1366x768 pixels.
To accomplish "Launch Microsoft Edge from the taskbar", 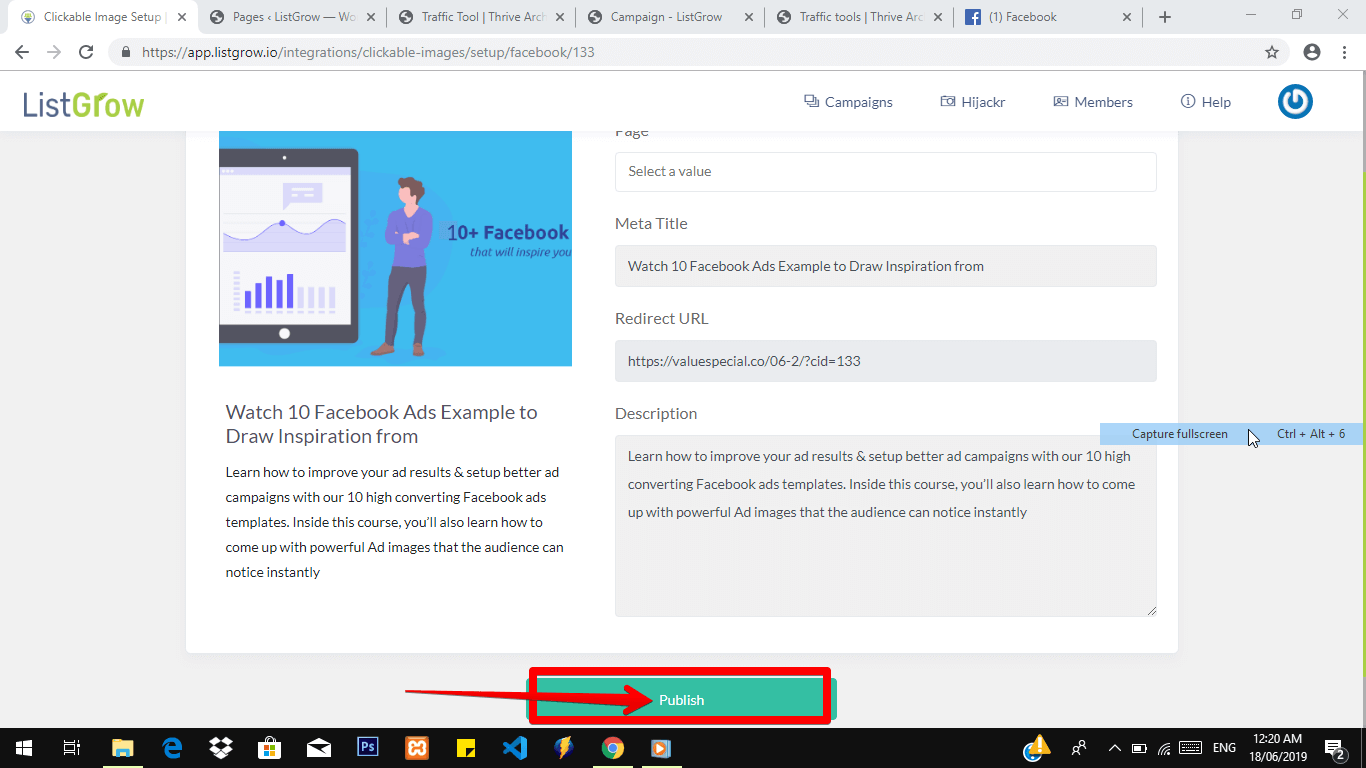I will [x=172, y=748].
